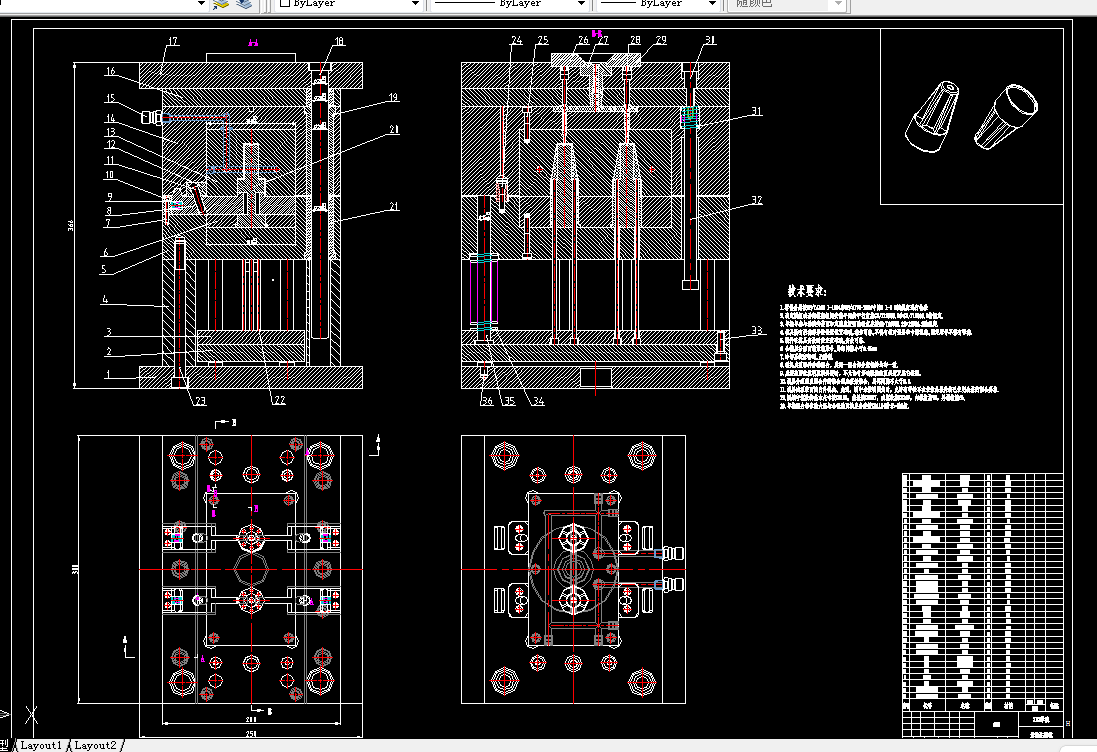Select the Model tab beside Layout1
Viewport: 1097px width, 752px height.
6,746
